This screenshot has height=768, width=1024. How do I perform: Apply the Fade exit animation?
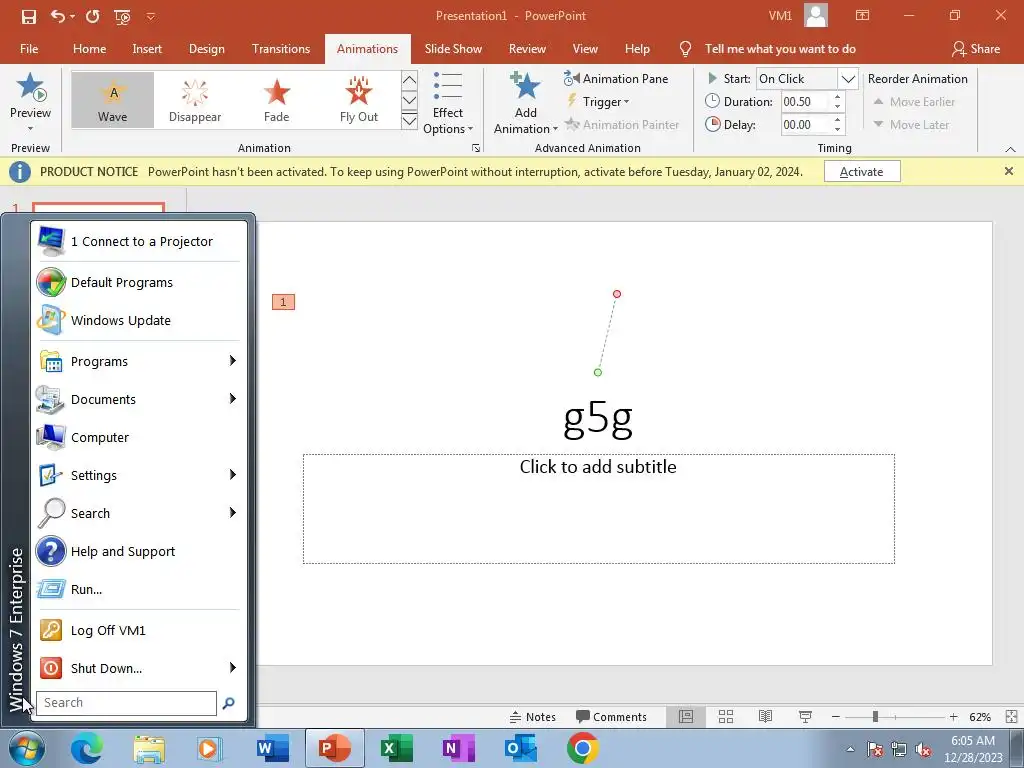tap(276, 100)
